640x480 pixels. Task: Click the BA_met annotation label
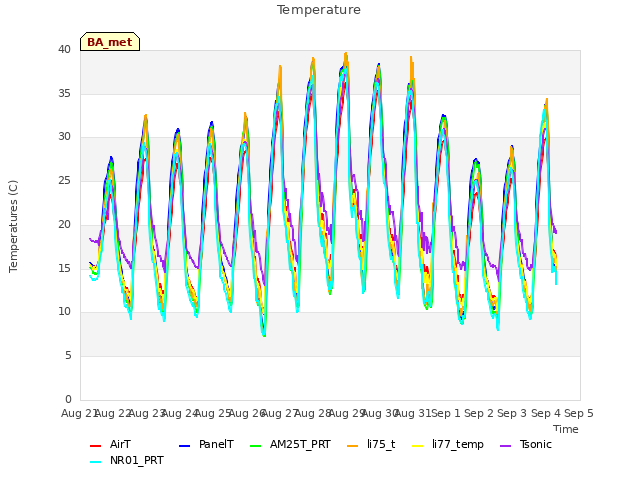pyautogui.click(x=110, y=42)
